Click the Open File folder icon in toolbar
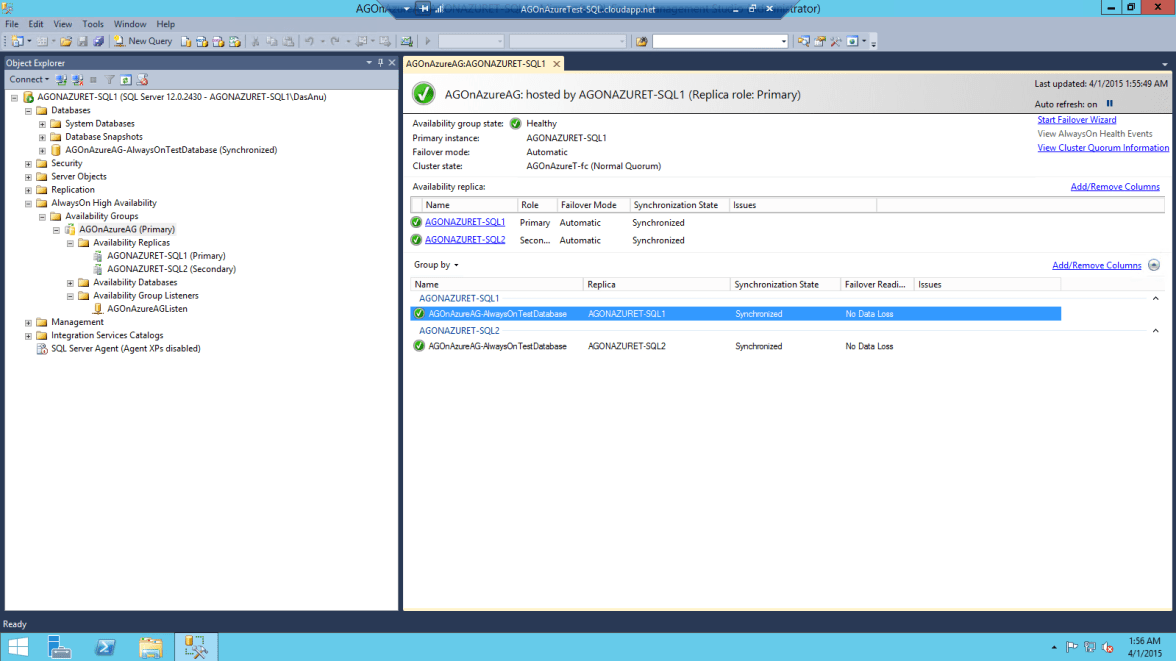This screenshot has width=1176, height=661. click(66, 41)
